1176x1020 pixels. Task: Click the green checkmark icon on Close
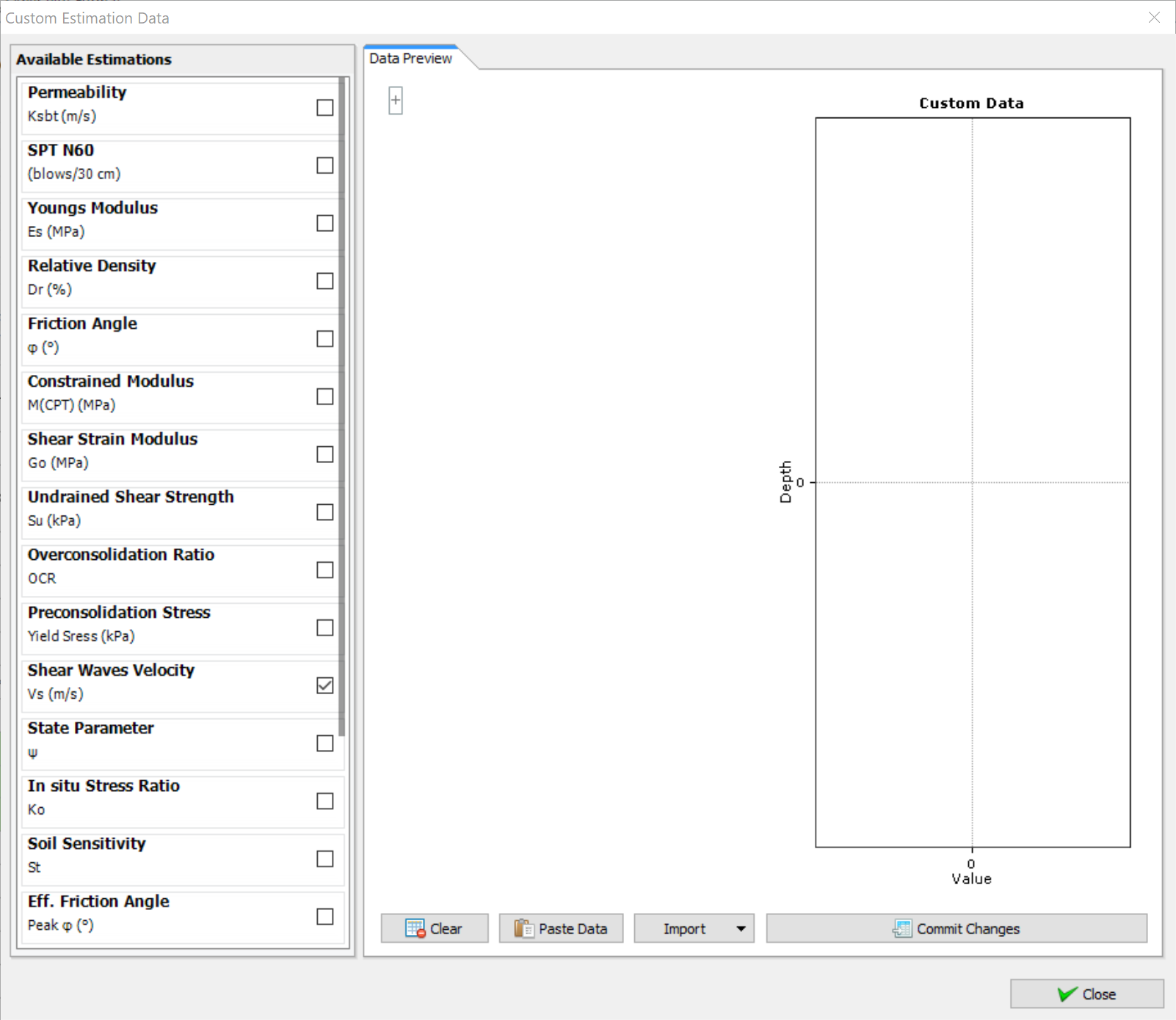[x=1067, y=994]
